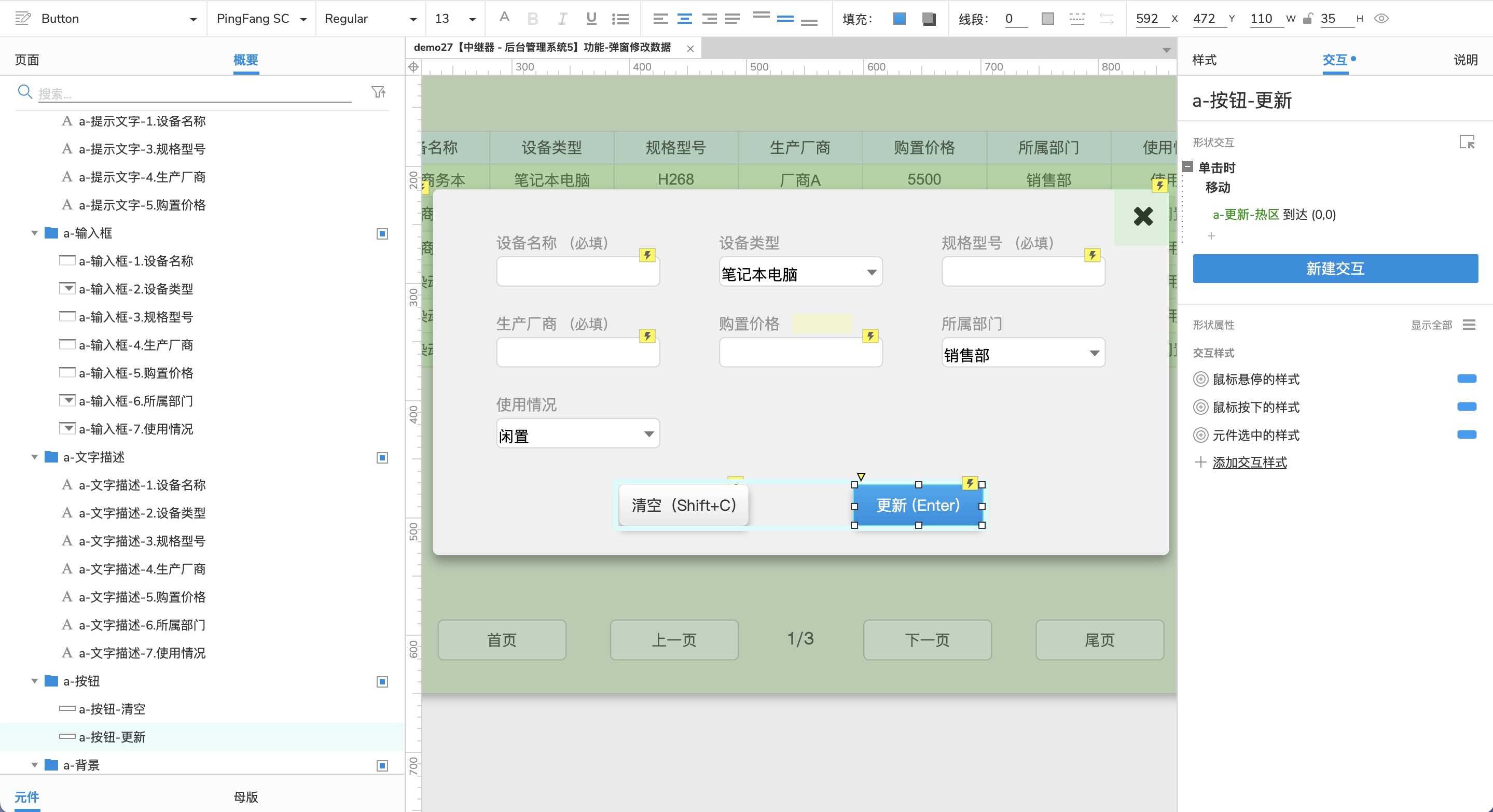Align text to vertical middle

point(785,19)
